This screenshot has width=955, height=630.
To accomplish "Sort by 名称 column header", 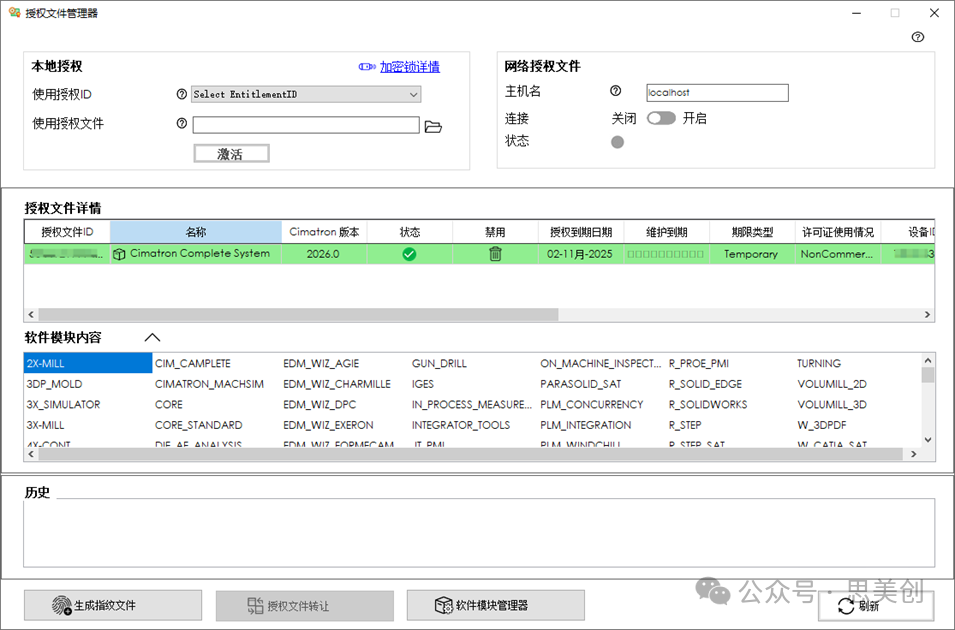I will coord(196,232).
